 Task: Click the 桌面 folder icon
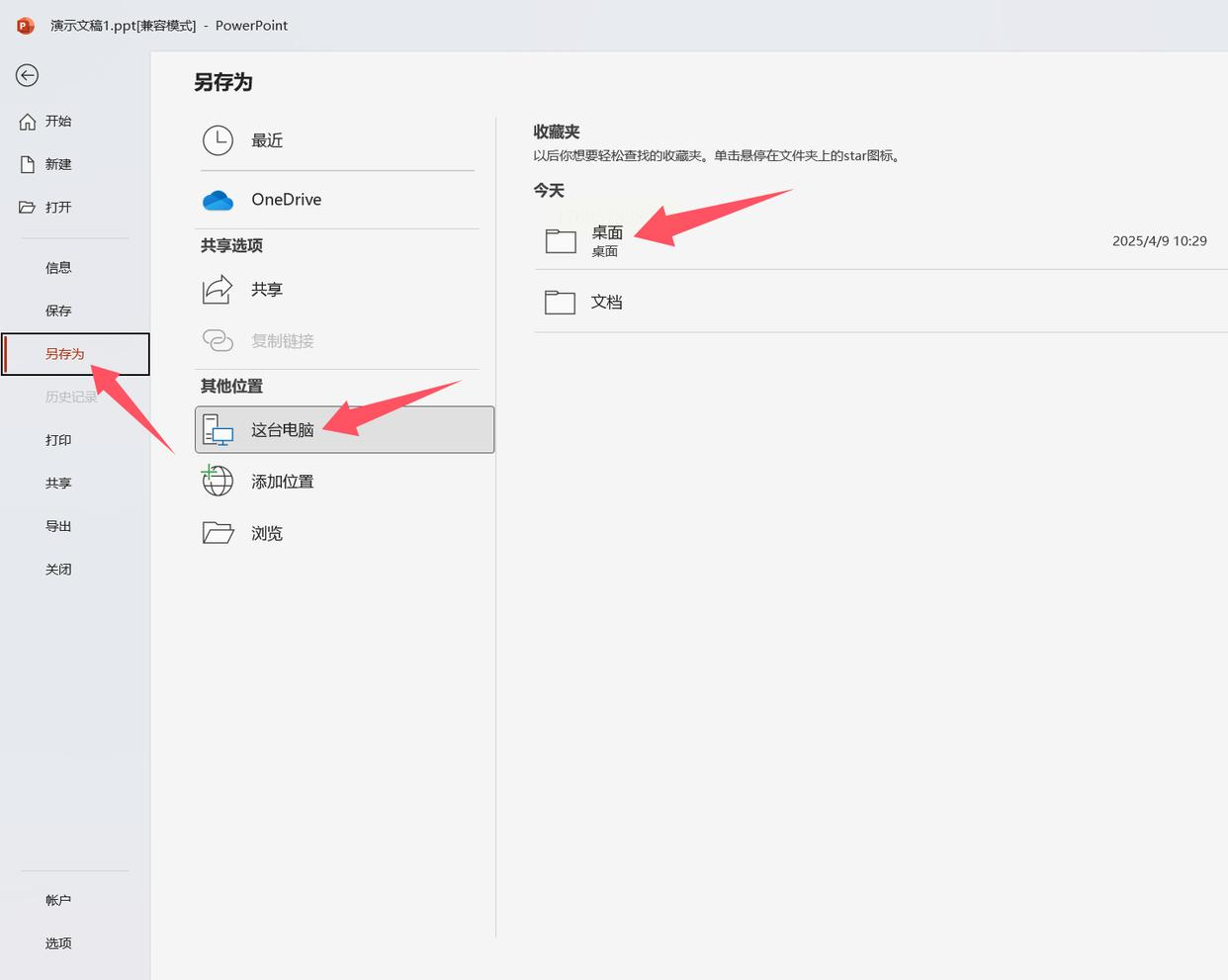point(561,240)
